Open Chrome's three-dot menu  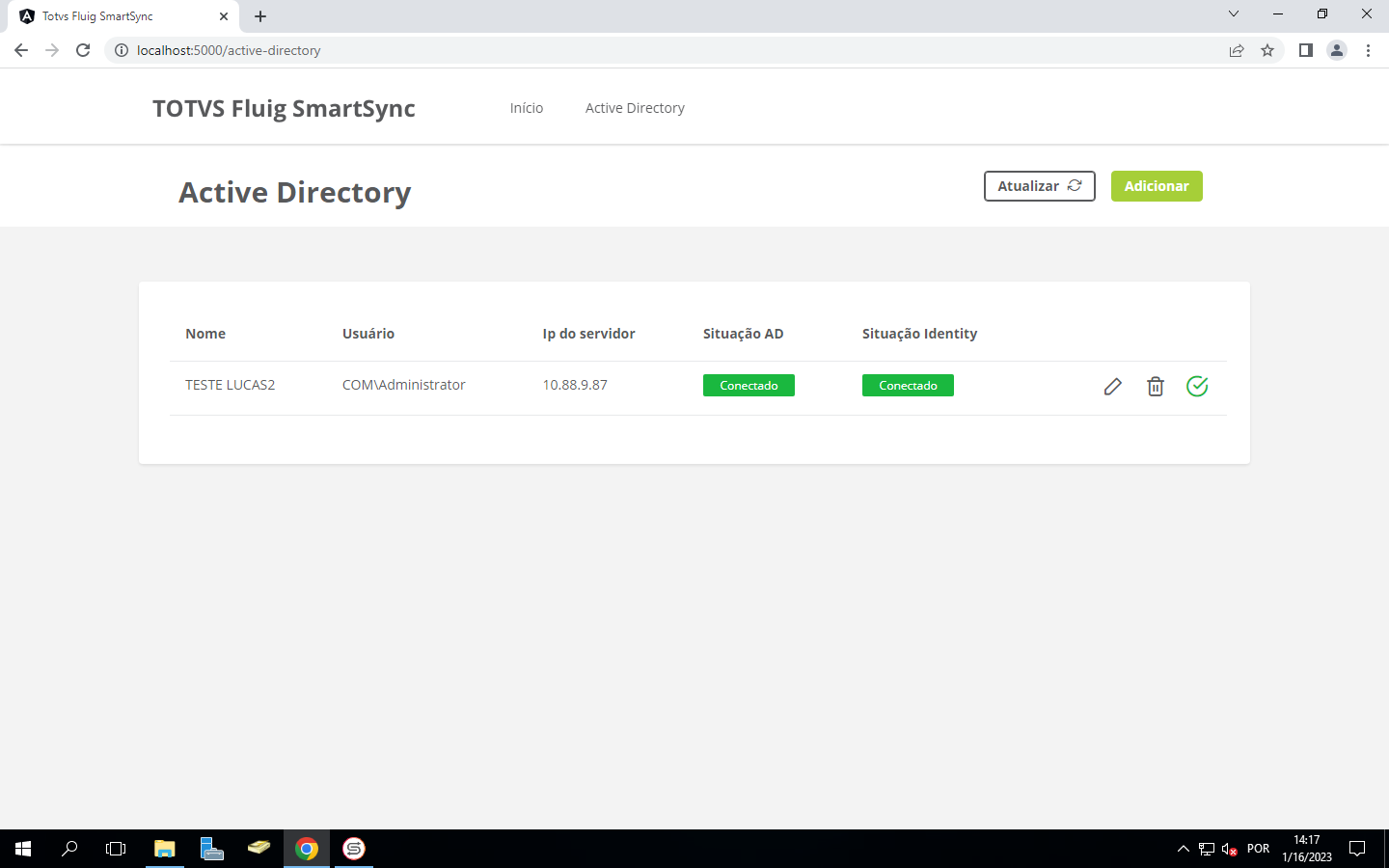coord(1368,50)
